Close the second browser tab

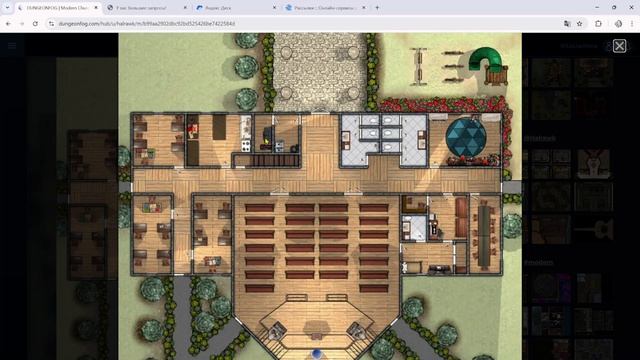[x=185, y=8]
